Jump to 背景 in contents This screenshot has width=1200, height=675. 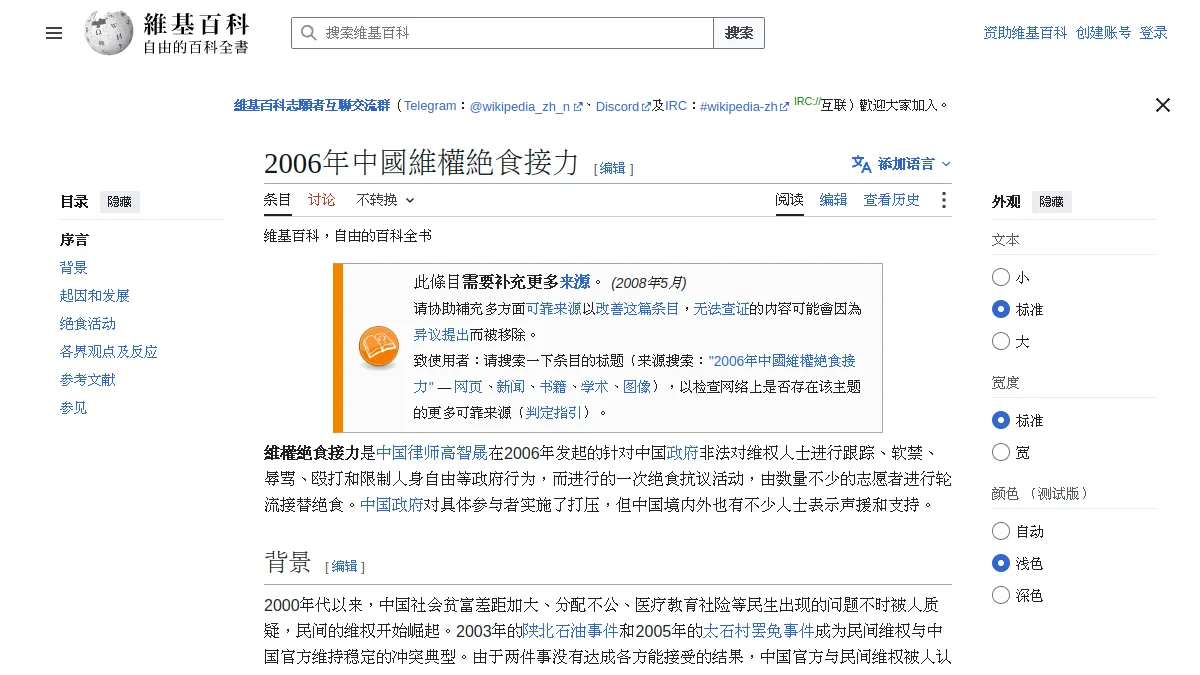pos(74,268)
